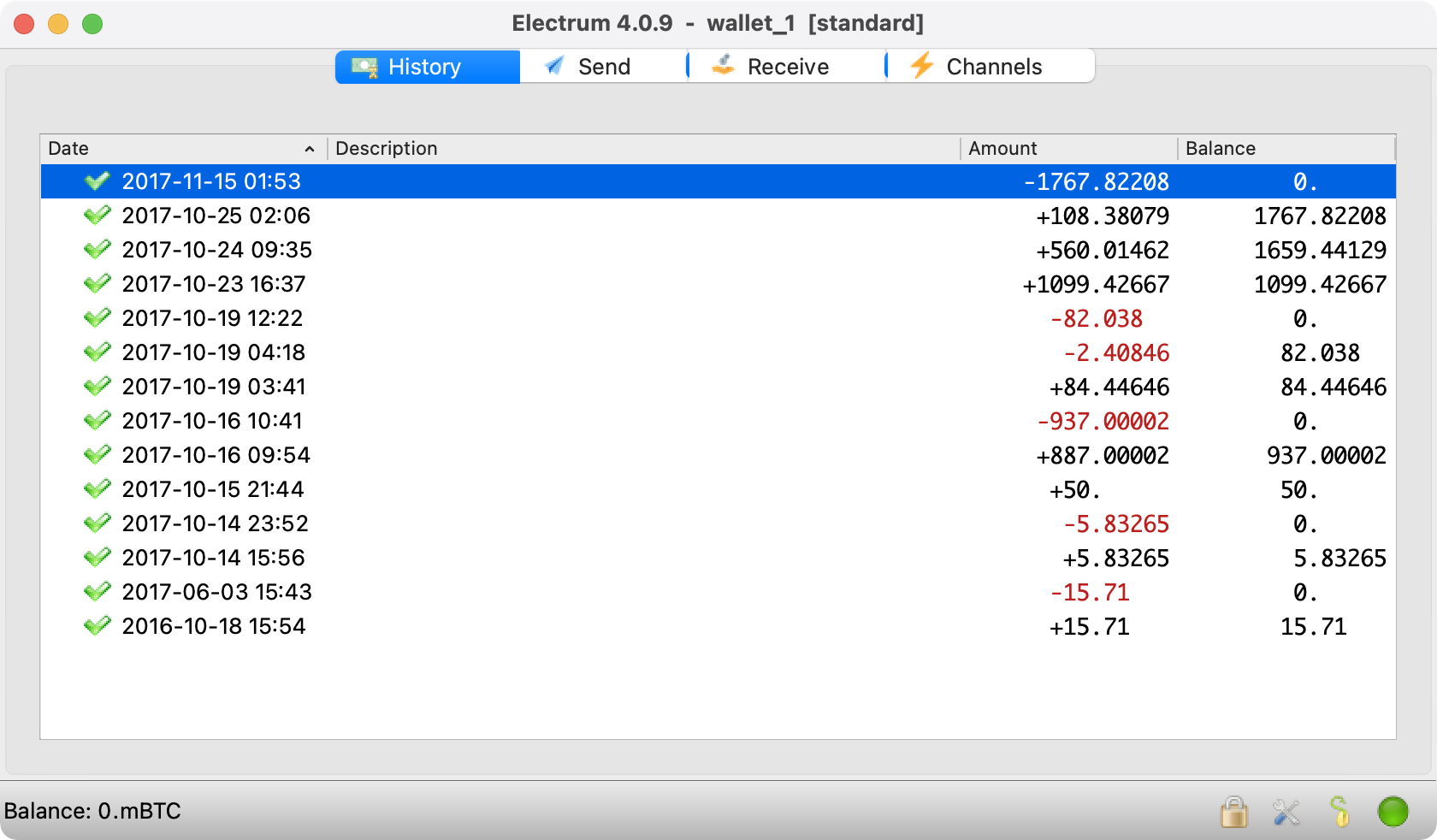
Task: Click the amount +887.00002
Action: click(x=1103, y=455)
